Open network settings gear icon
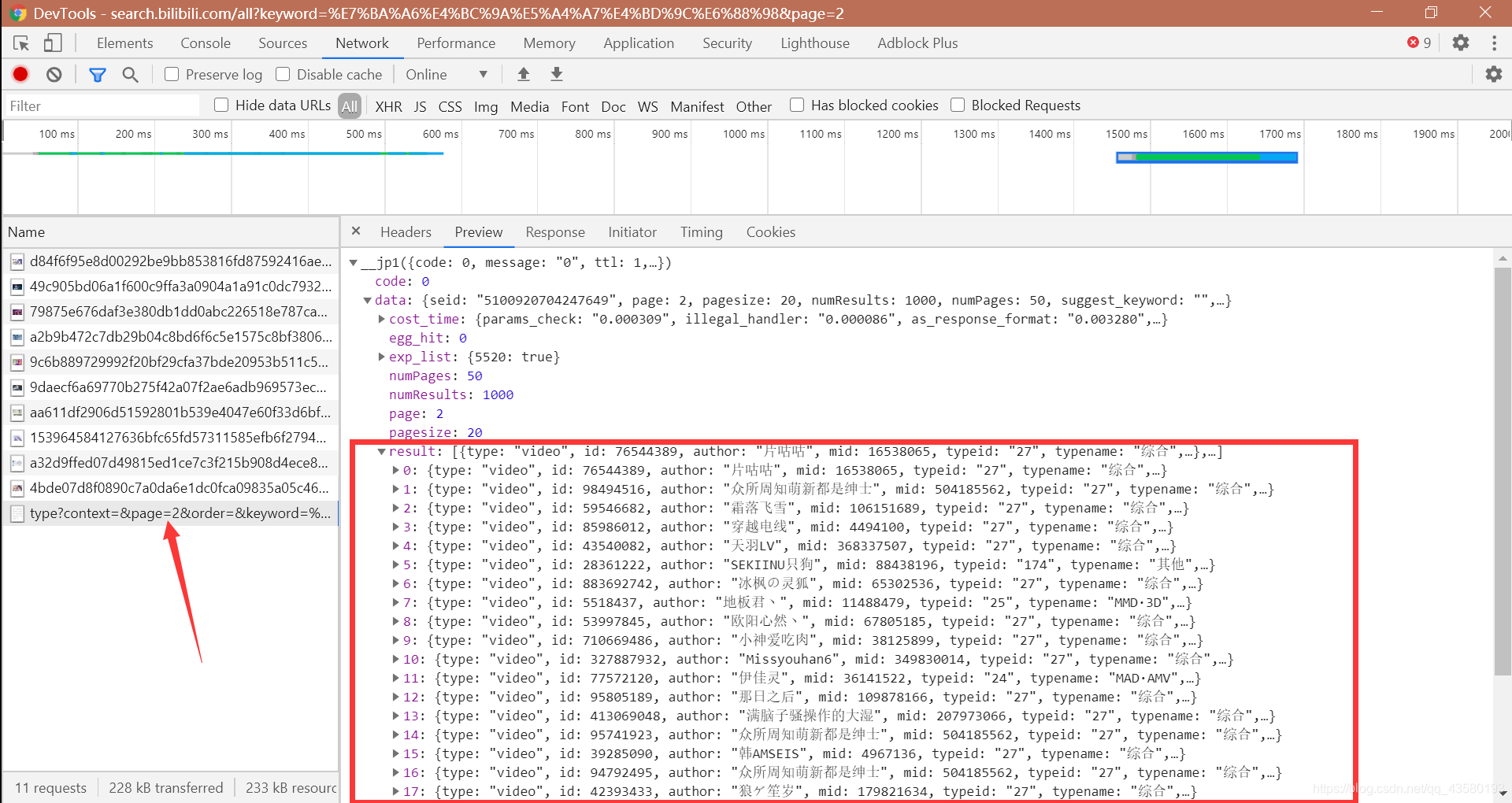 (1493, 74)
